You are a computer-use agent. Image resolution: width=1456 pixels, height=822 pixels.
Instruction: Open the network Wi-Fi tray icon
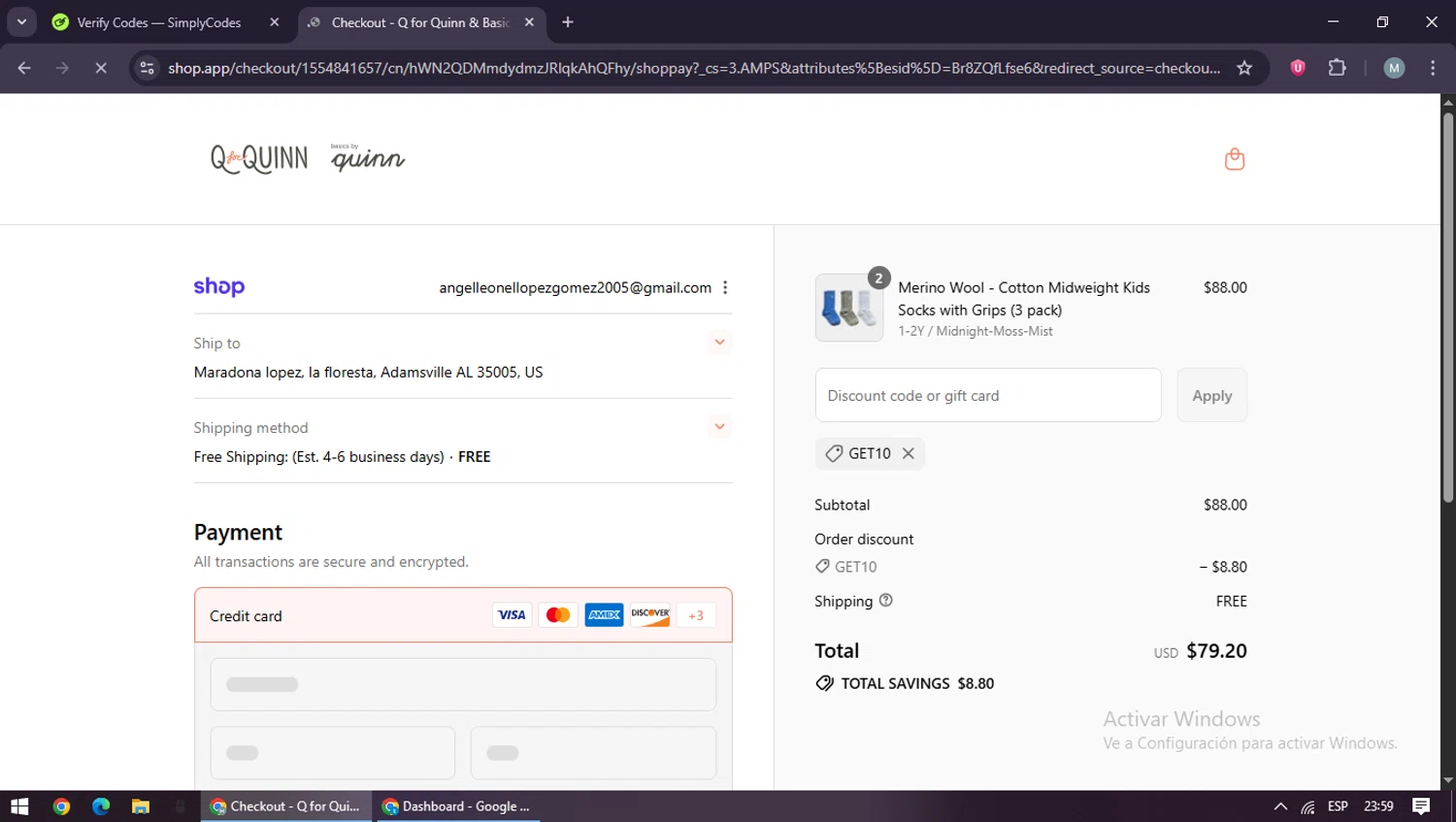(x=1308, y=806)
